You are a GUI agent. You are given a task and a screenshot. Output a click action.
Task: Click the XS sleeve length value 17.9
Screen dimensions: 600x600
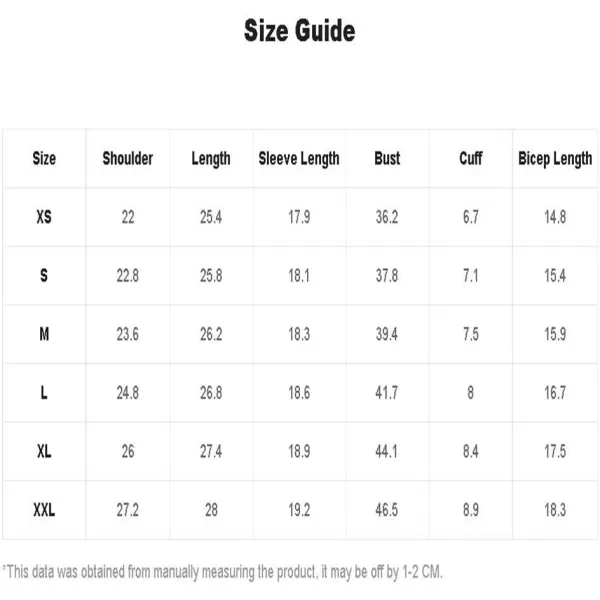click(299, 217)
